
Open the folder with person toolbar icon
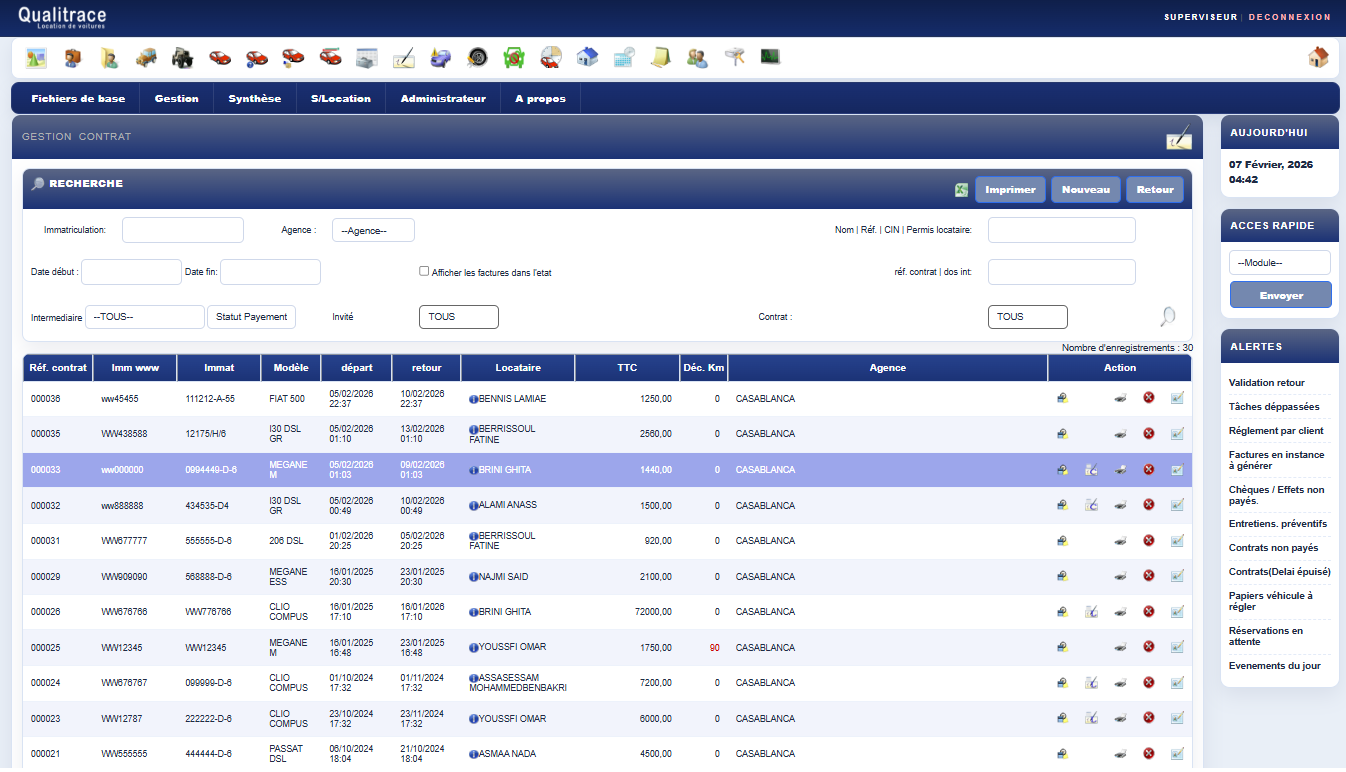109,58
